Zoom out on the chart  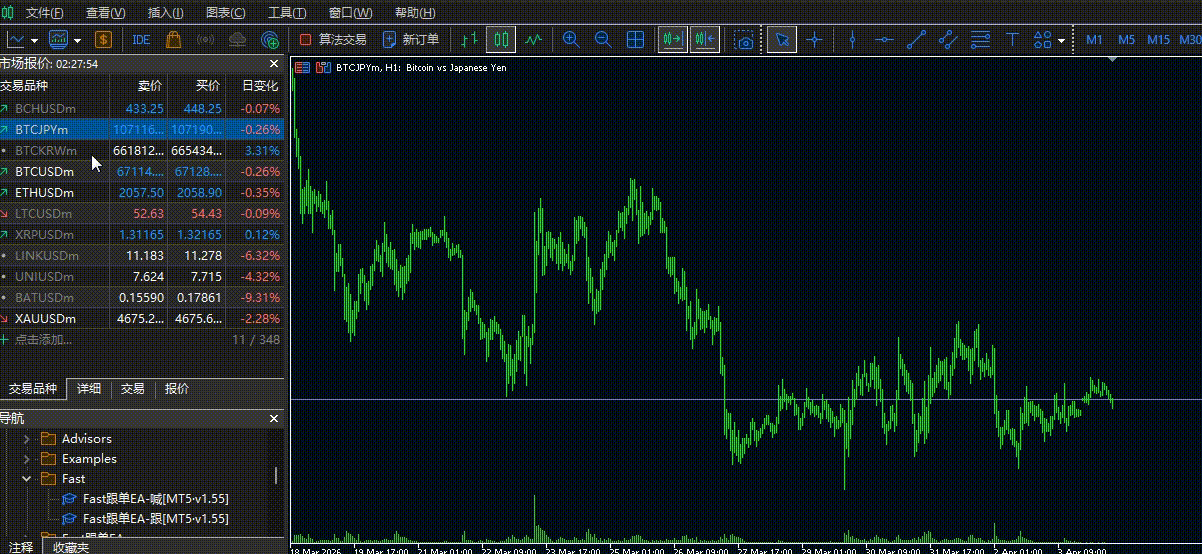click(x=603, y=40)
